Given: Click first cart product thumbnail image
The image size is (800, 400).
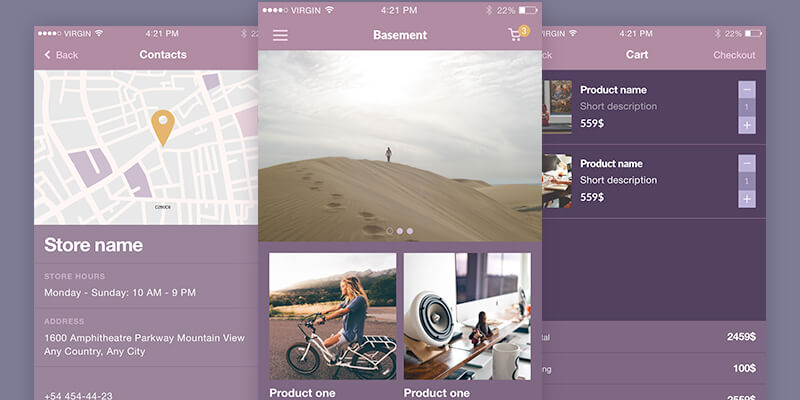Looking at the screenshot, I should click(557, 106).
